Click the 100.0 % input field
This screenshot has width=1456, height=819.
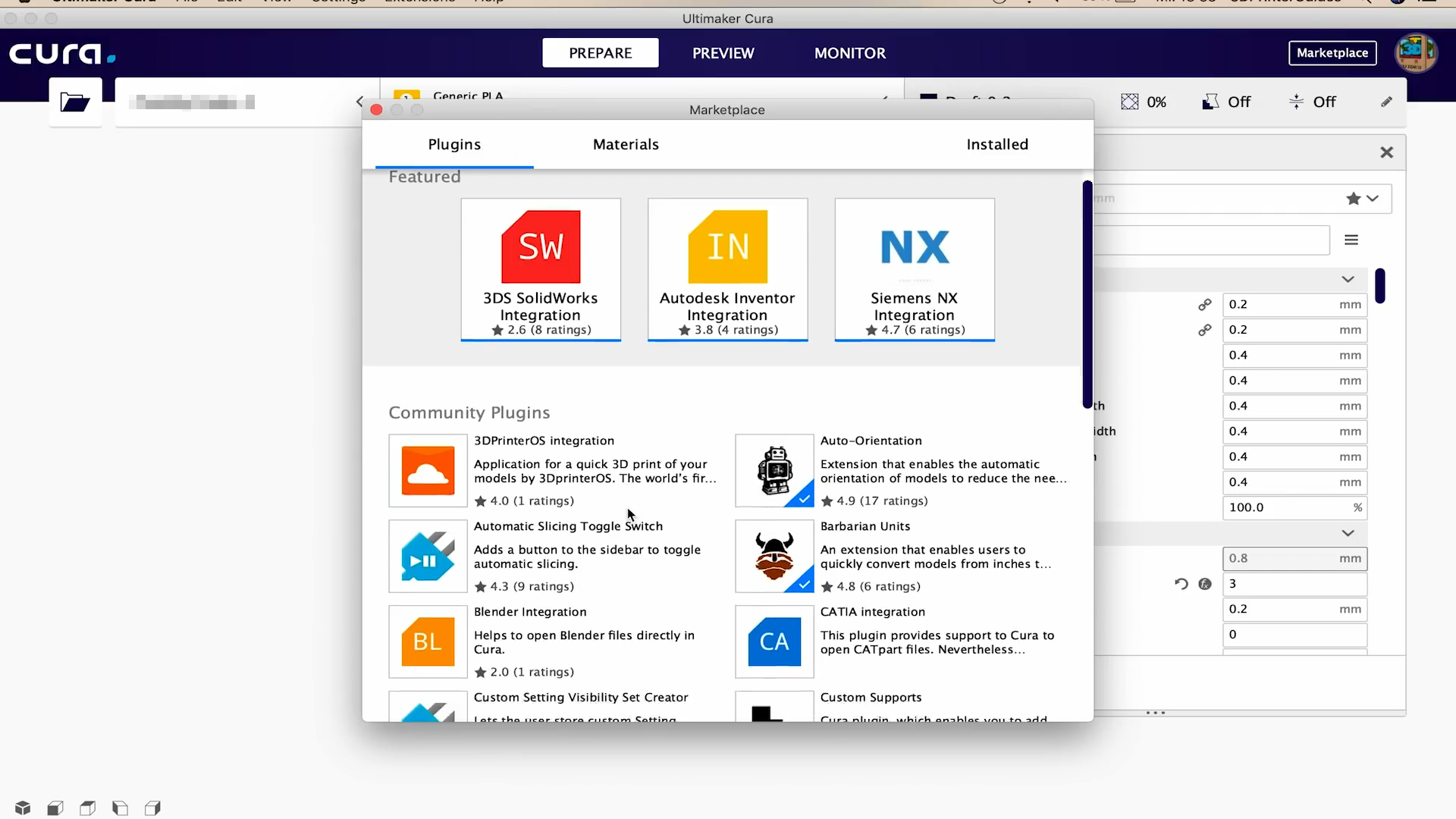(x=1294, y=507)
